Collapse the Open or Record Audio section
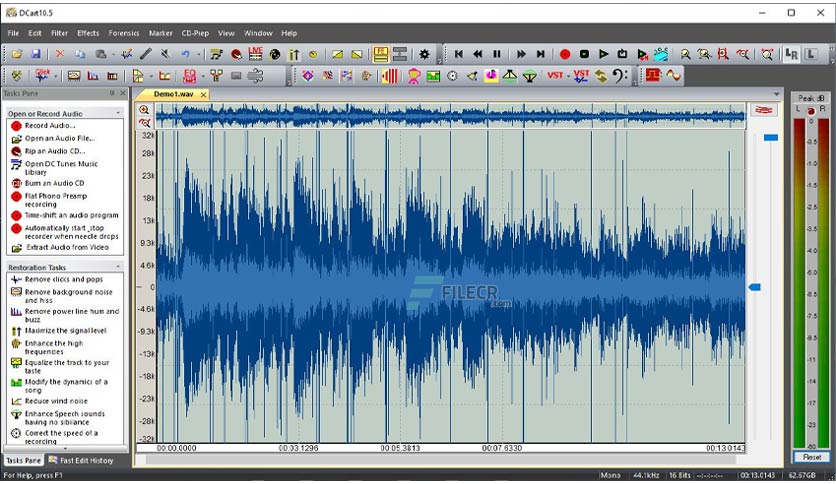Screen dimensions: 836x484 118,113
